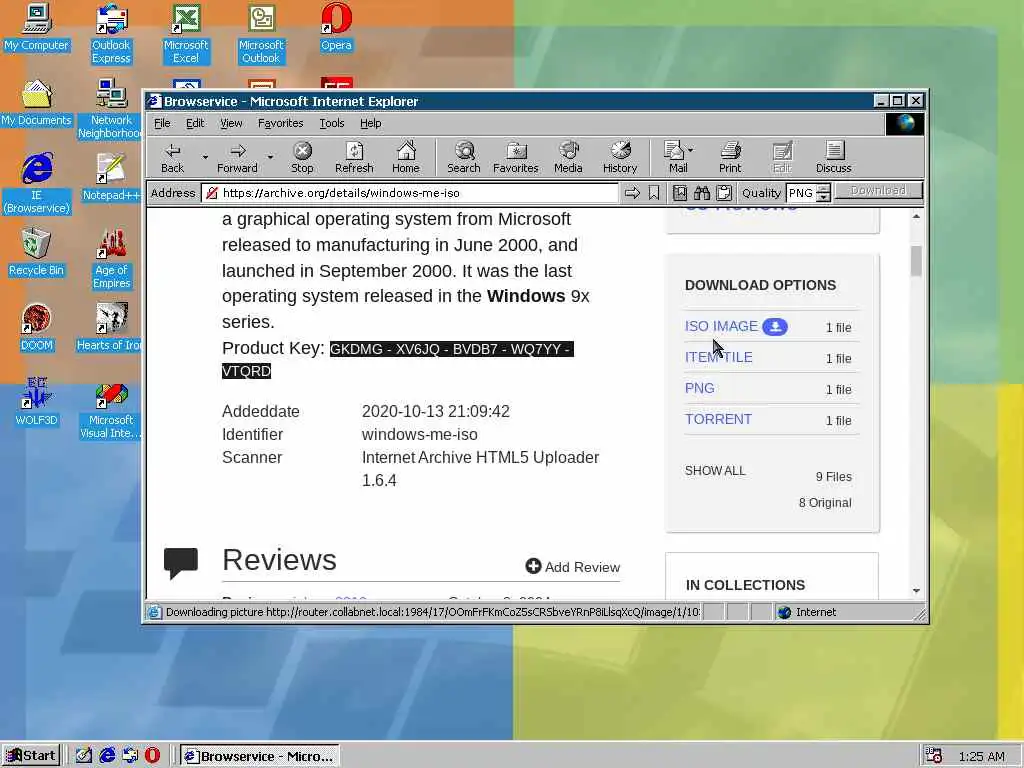Open the View menu
The width and height of the screenshot is (1024, 768).
(x=231, y=123)
